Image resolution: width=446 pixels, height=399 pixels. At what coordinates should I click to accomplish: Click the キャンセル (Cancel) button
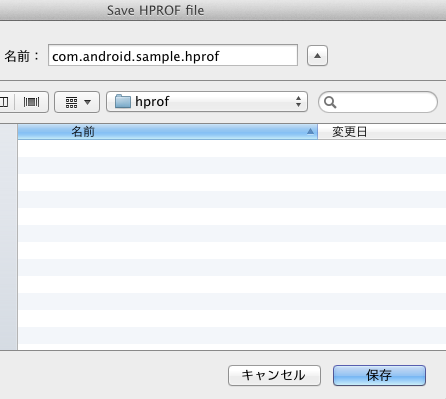coord(274,375)
